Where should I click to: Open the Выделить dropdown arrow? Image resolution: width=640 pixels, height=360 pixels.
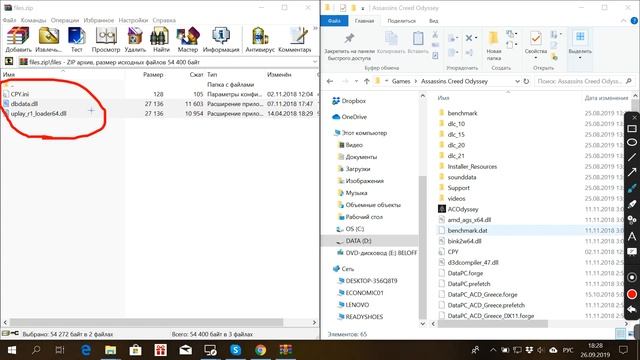(x=580, y=58)
